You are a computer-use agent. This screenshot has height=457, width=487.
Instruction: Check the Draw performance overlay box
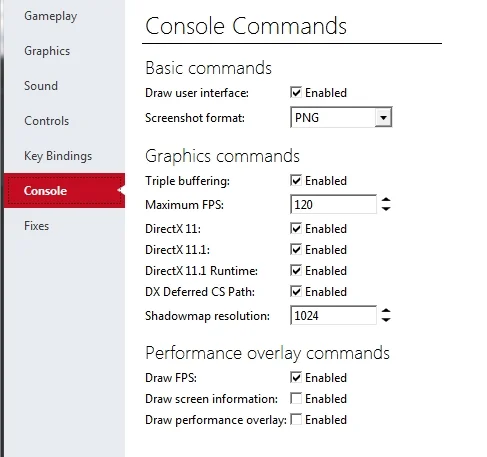(296, 419)
